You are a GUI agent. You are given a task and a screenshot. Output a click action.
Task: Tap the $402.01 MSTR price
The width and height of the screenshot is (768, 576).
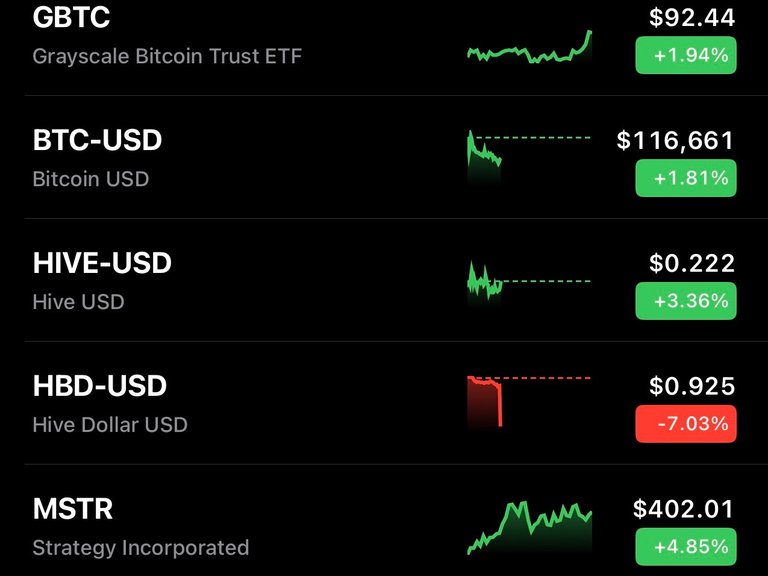click(x=684, y=509)
